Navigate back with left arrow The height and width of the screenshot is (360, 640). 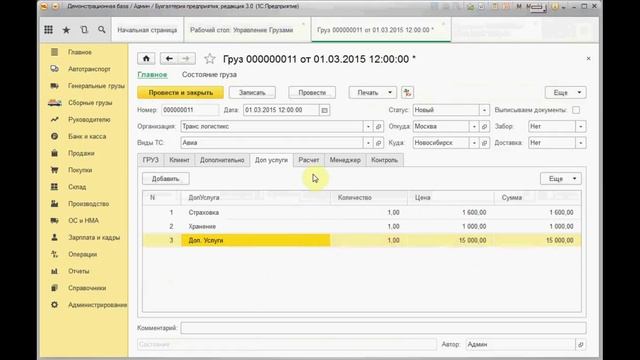169,59
